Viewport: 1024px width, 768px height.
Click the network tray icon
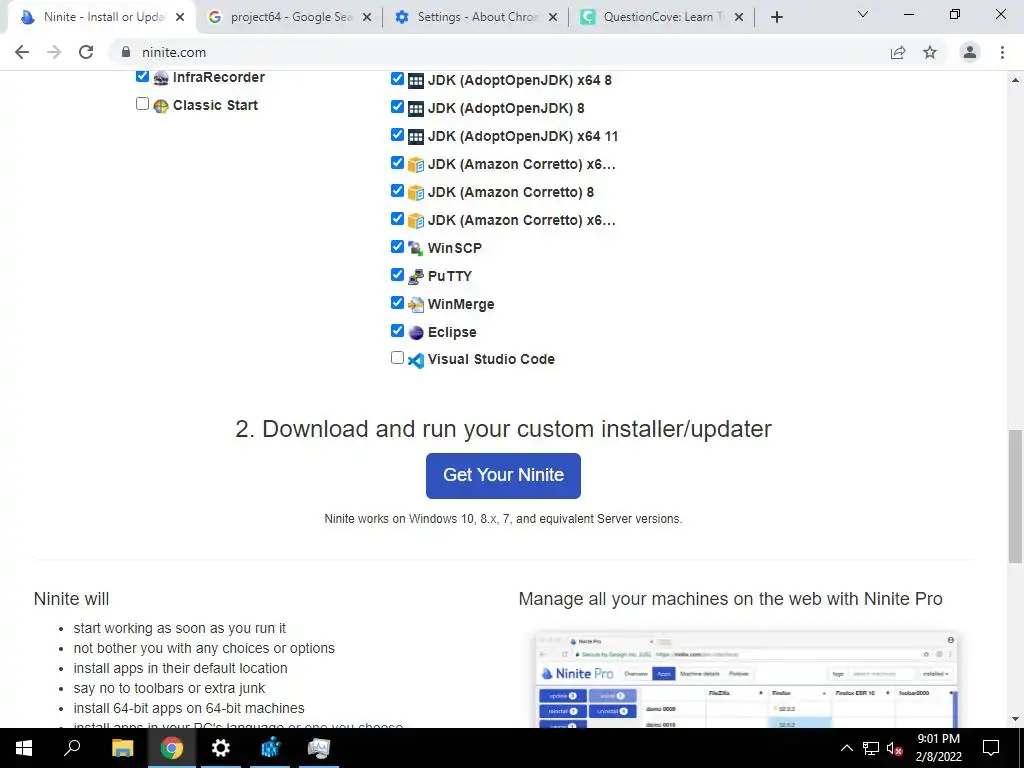tap(871, 748)
